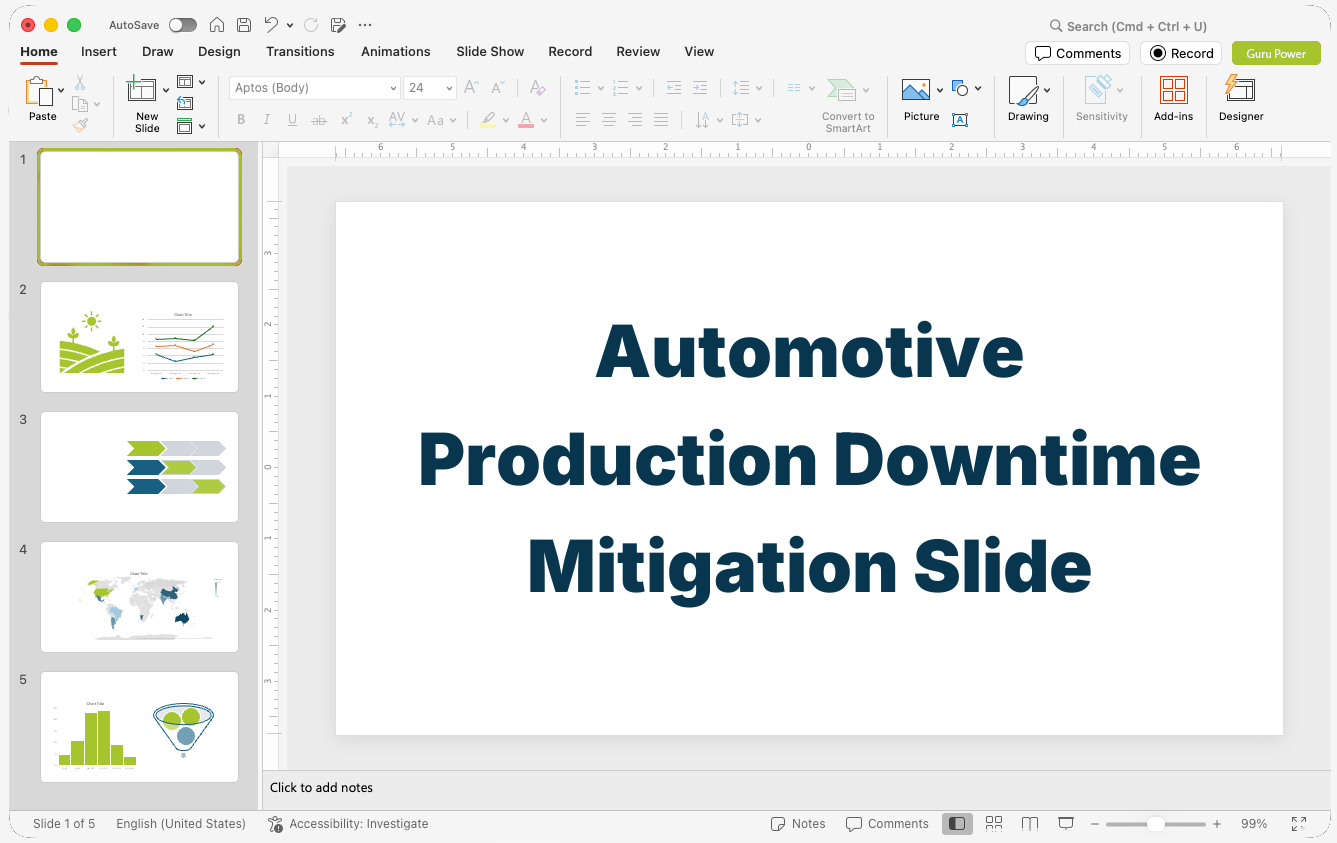Click the Guru Power button
Viewport: 1337px width, 843px height.
coord(1276,53)
